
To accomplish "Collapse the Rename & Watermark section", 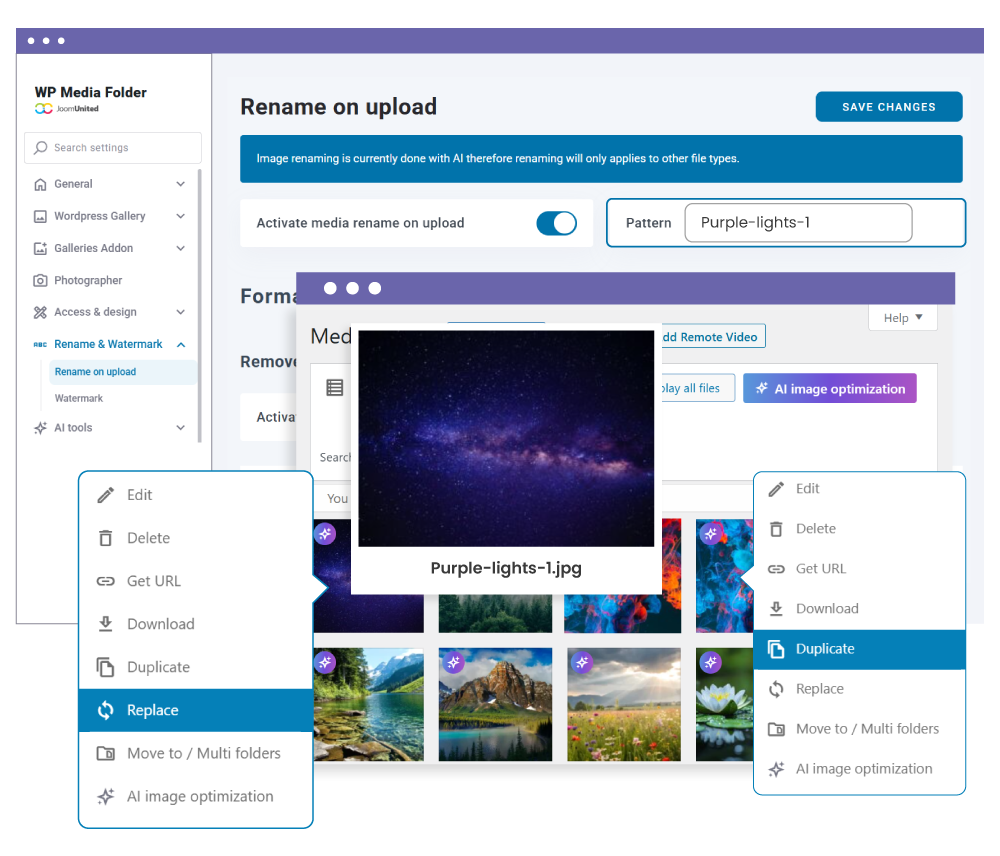I will pos(180,344).
